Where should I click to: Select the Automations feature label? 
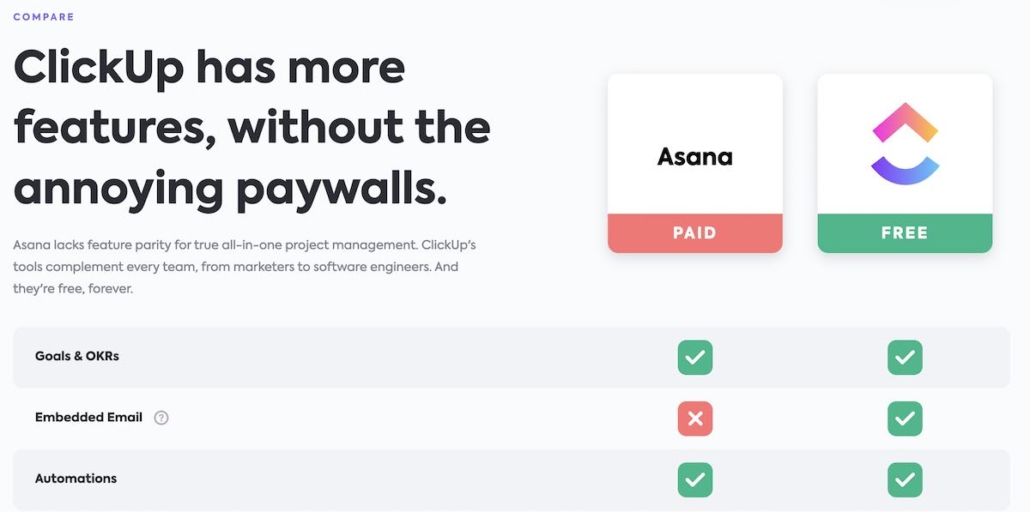click(x=76, y=478)
